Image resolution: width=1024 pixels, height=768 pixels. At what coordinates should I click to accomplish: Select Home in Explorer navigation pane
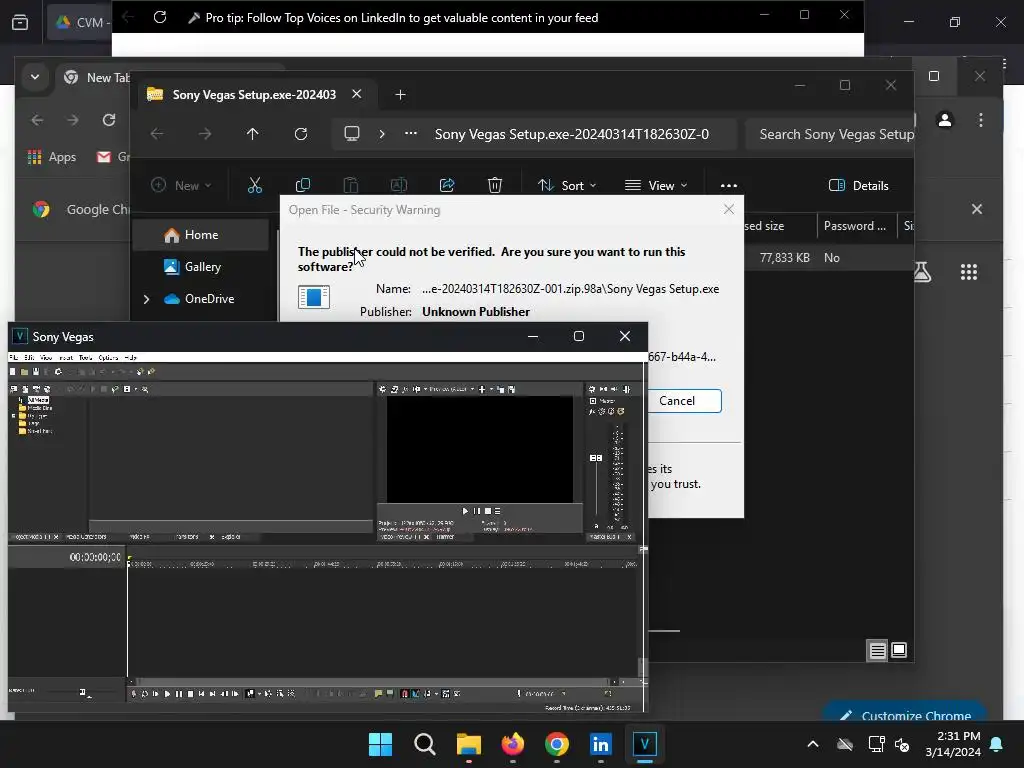(x=201, y=235)
